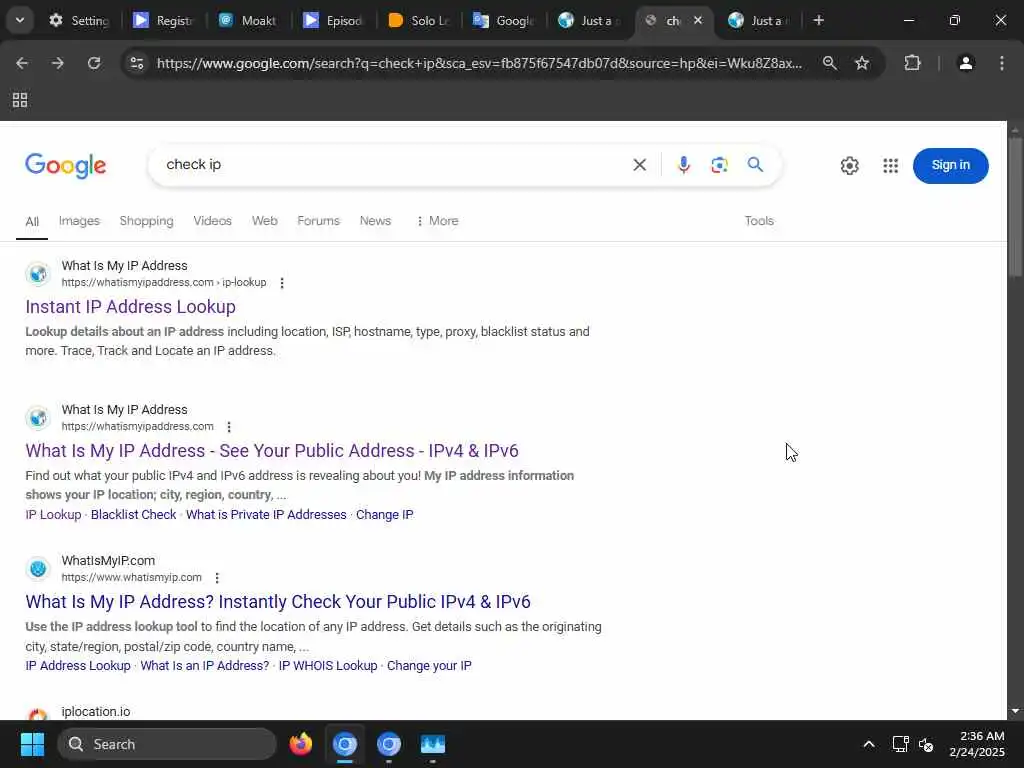
Task: Start search by voice microphone
Action: click(x=683, y=165)
